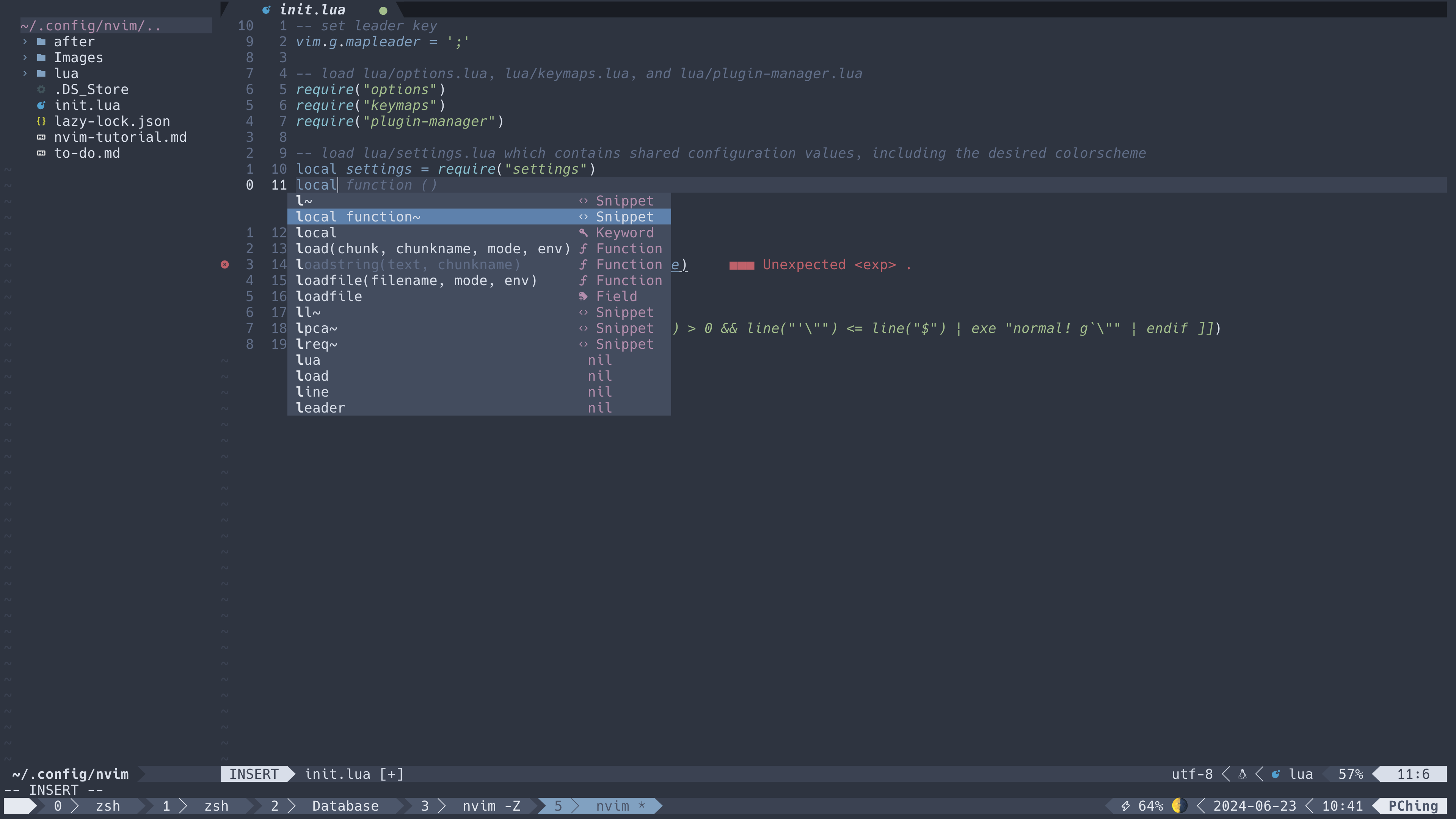Click the require("options") line

tap(370, 89)
